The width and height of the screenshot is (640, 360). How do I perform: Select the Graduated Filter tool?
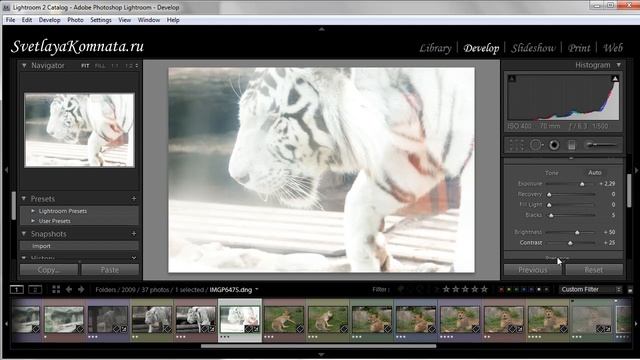tap(571, 145)
